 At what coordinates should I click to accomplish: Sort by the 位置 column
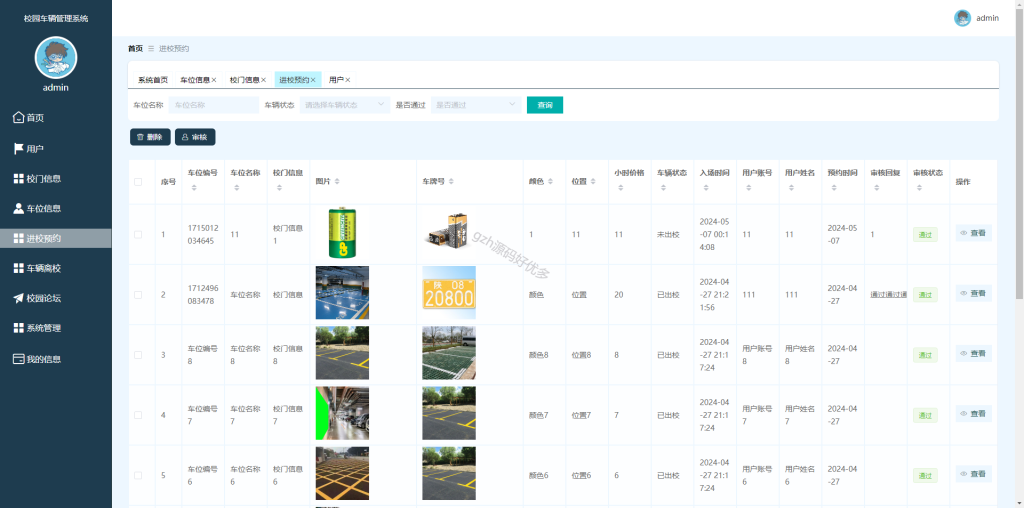coord(593,182)
